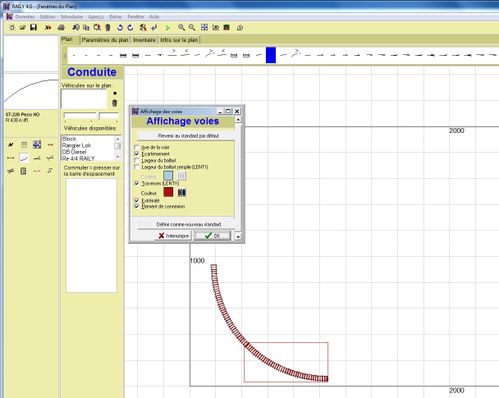The height and width of the screenshot is (398, 499).
Task: Click the trash can icon under vehicles
Action: (114, 103)
